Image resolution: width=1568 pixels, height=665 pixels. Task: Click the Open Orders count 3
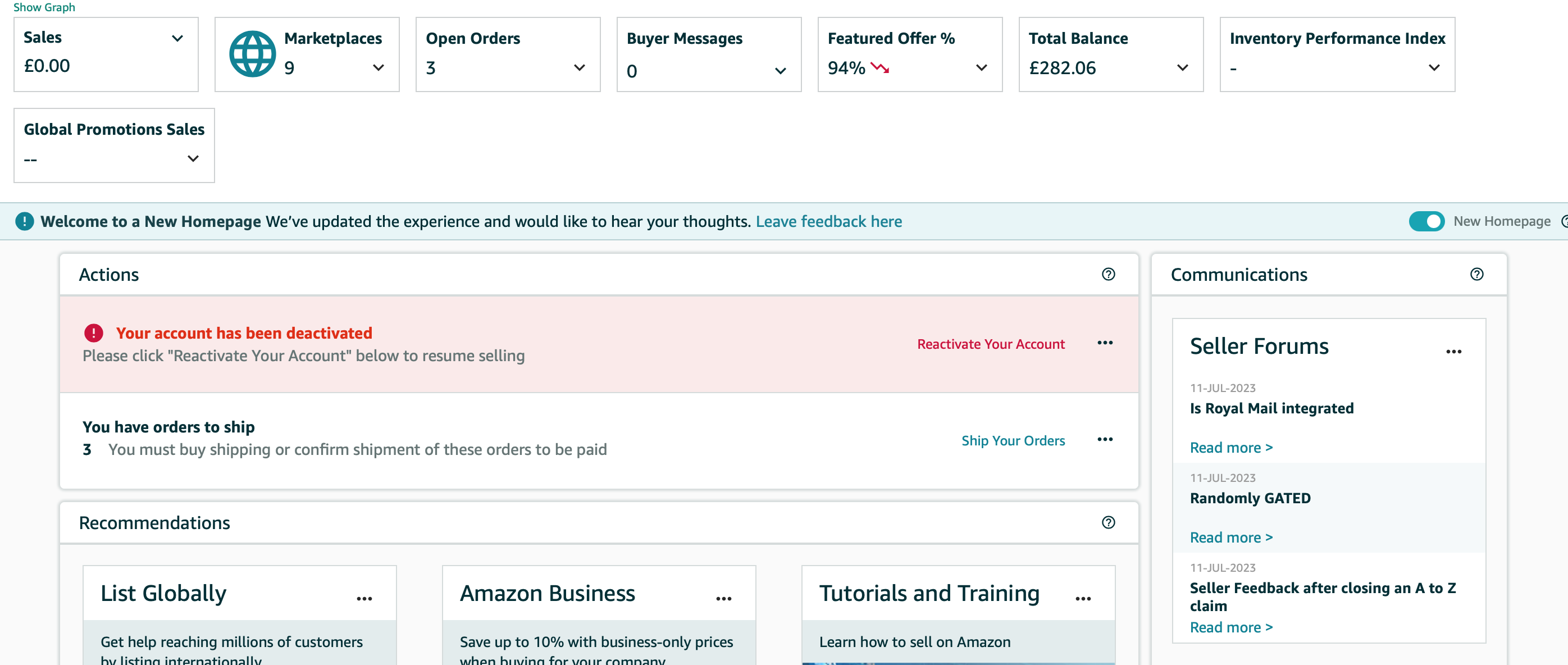click(430, 67)
